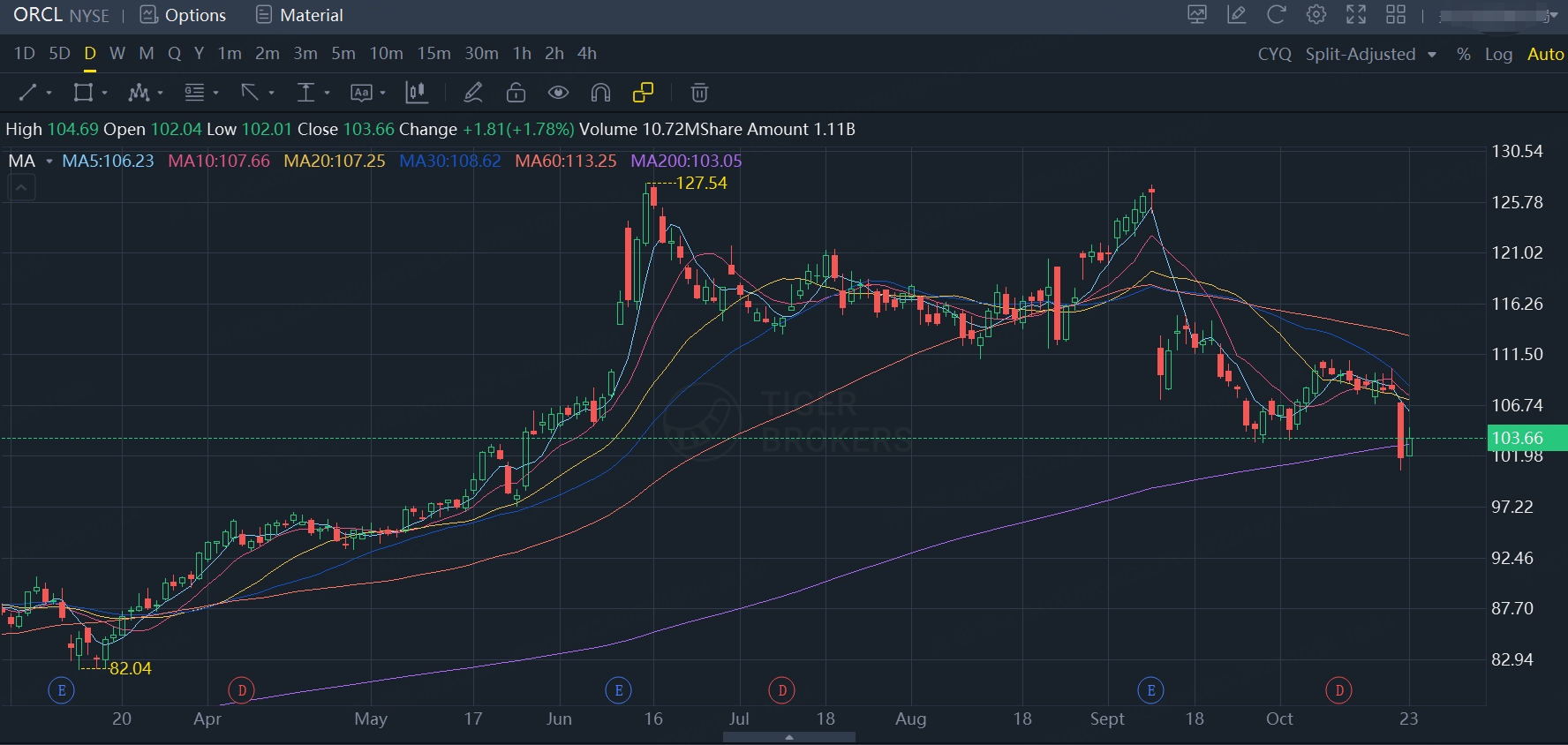Expand rectangle tool options arrow
Viewport: 1568px width, 745px height.
104,93
